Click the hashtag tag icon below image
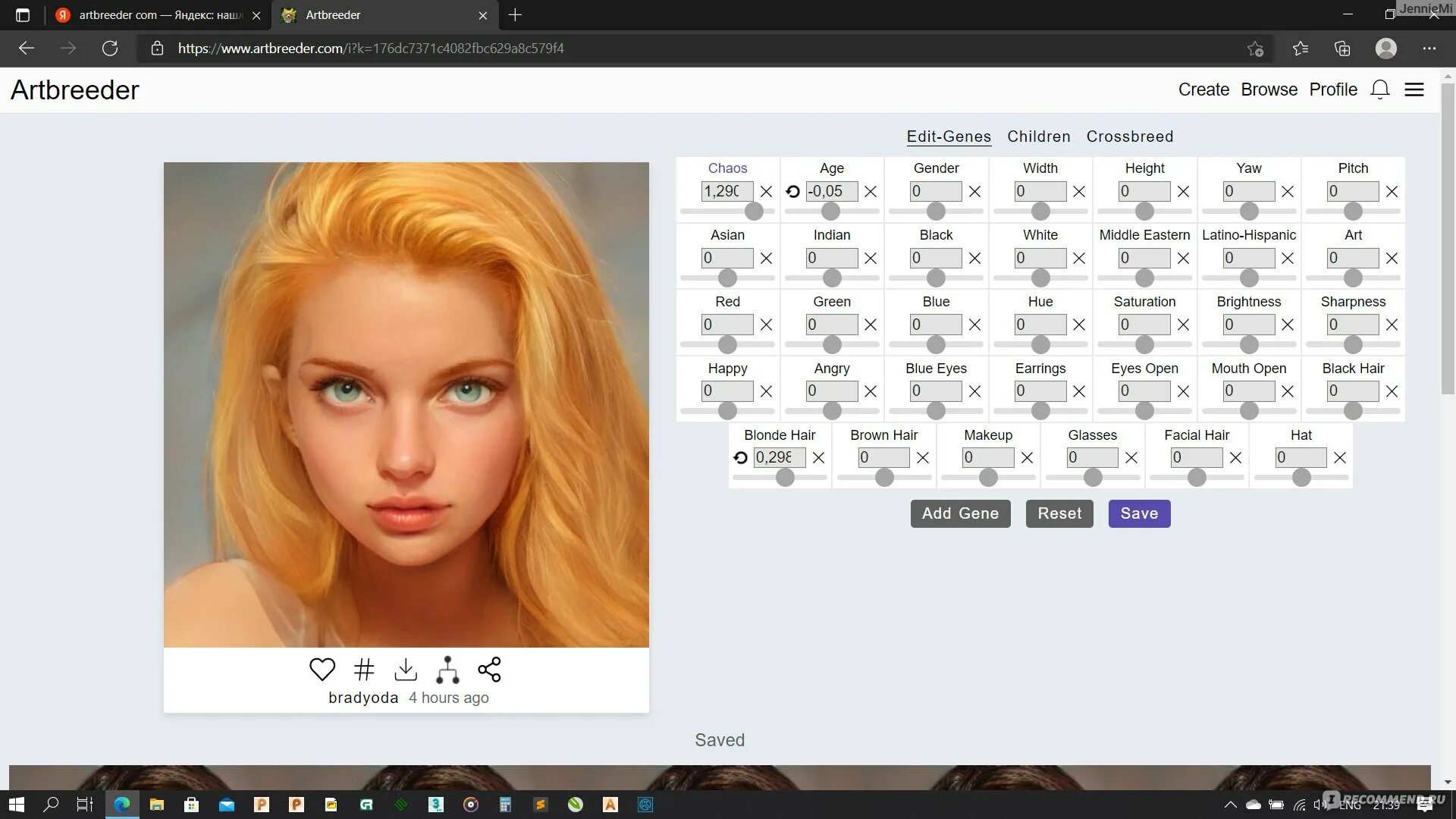 [x=364, y=670]
